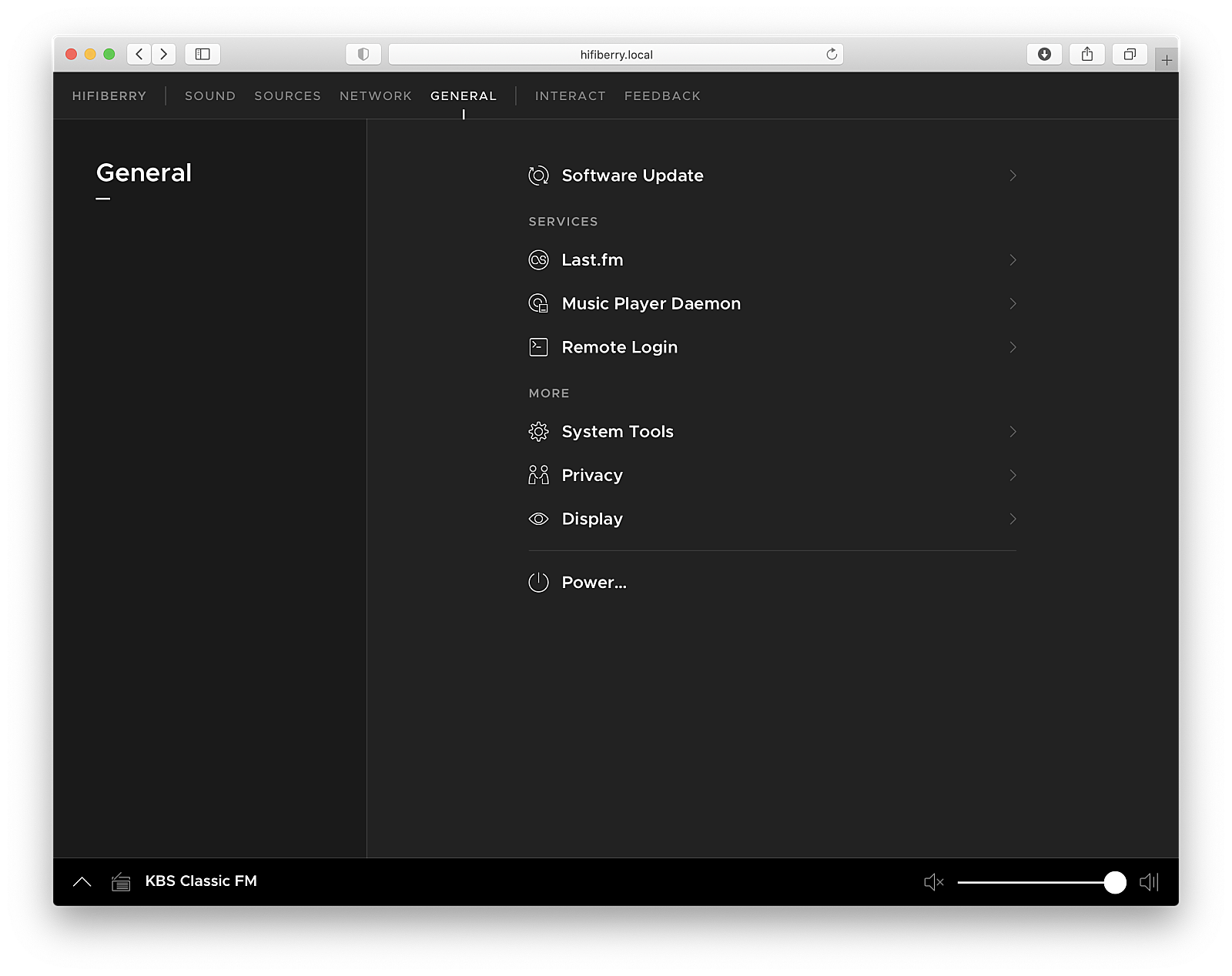The image size is (1232, 976).
Task: Mute audio with the speaker mute icon
Action: (x=933, y=882)
